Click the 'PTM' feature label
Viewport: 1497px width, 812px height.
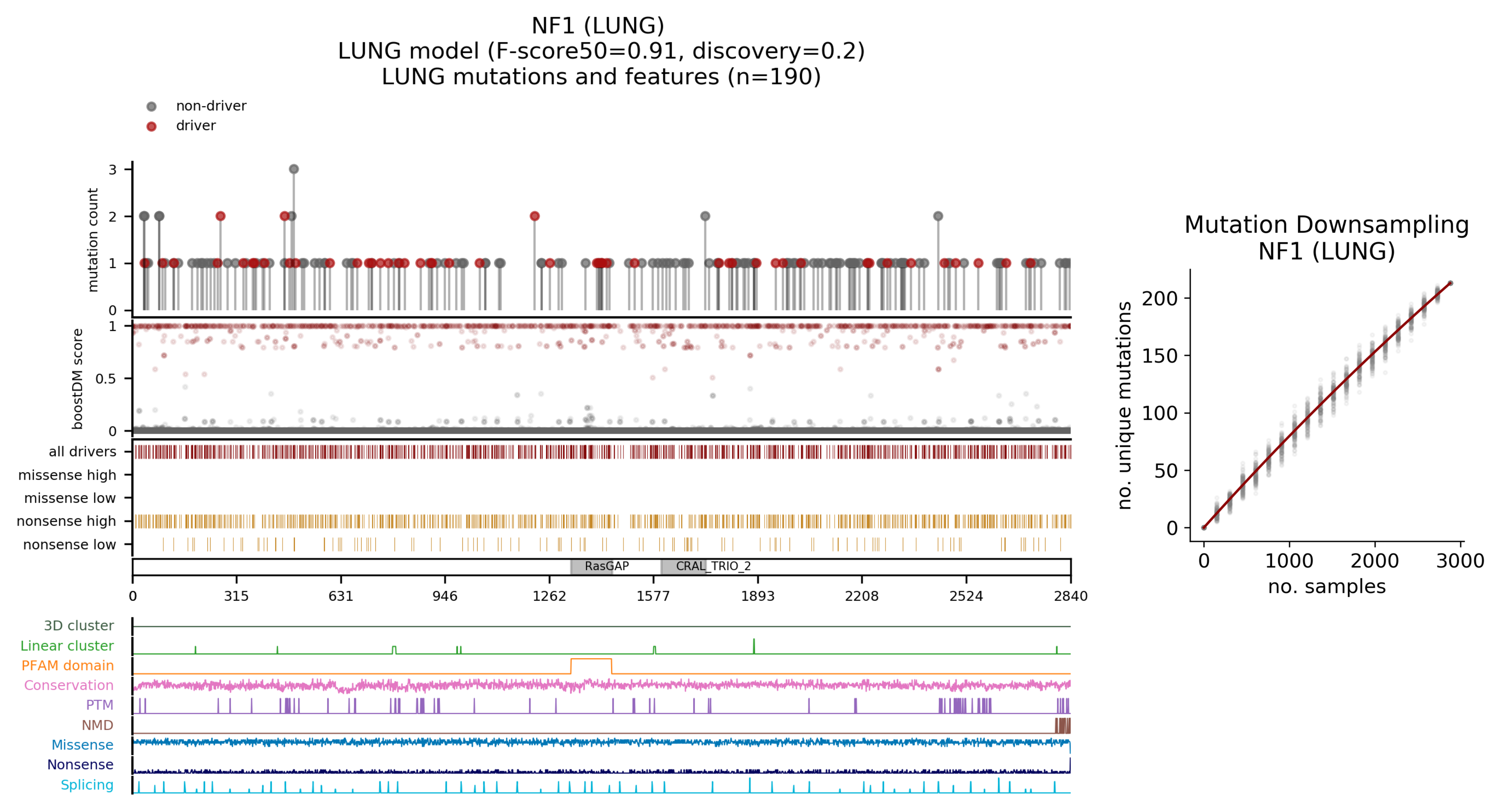pos(100,705)
